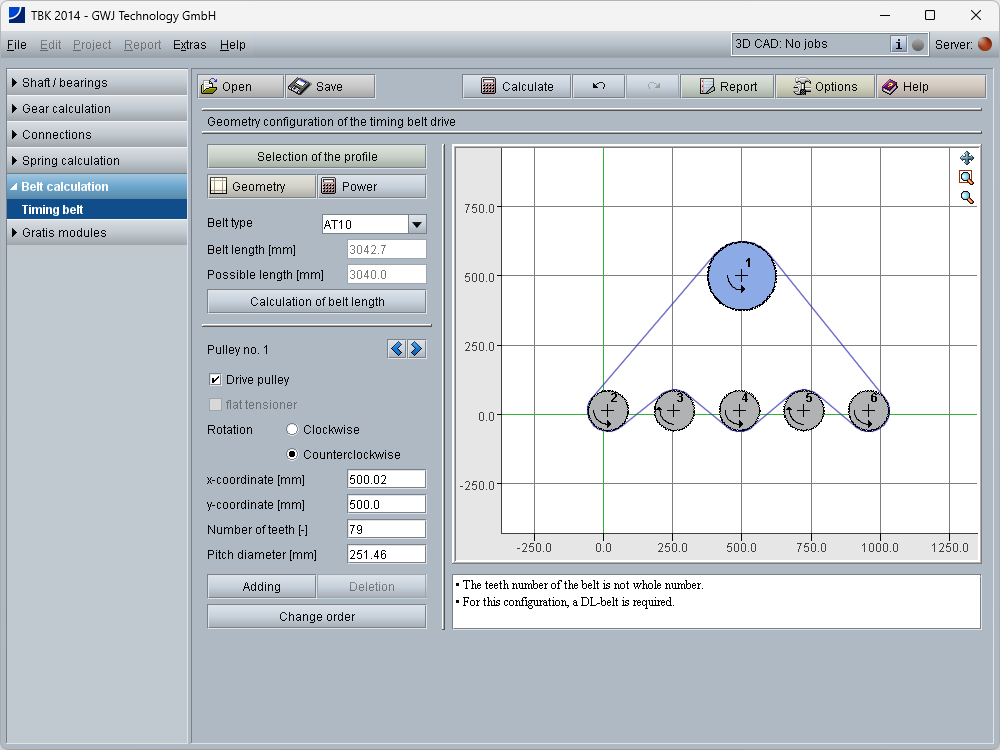Go to next pulley with right arrow
1000x750 pixels.
[416, 349]
